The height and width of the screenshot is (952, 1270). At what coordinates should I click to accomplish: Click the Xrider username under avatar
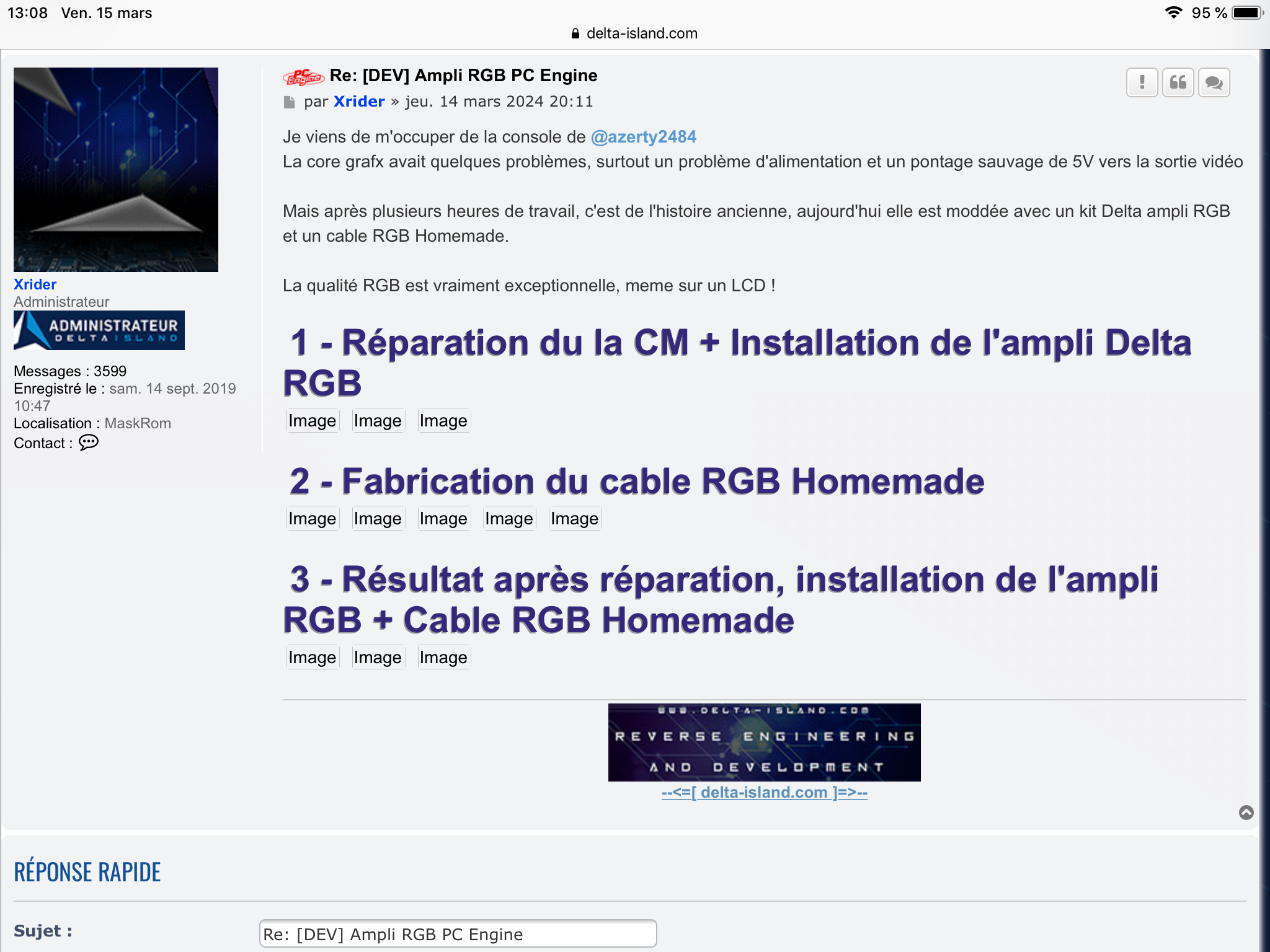point(35,284)
